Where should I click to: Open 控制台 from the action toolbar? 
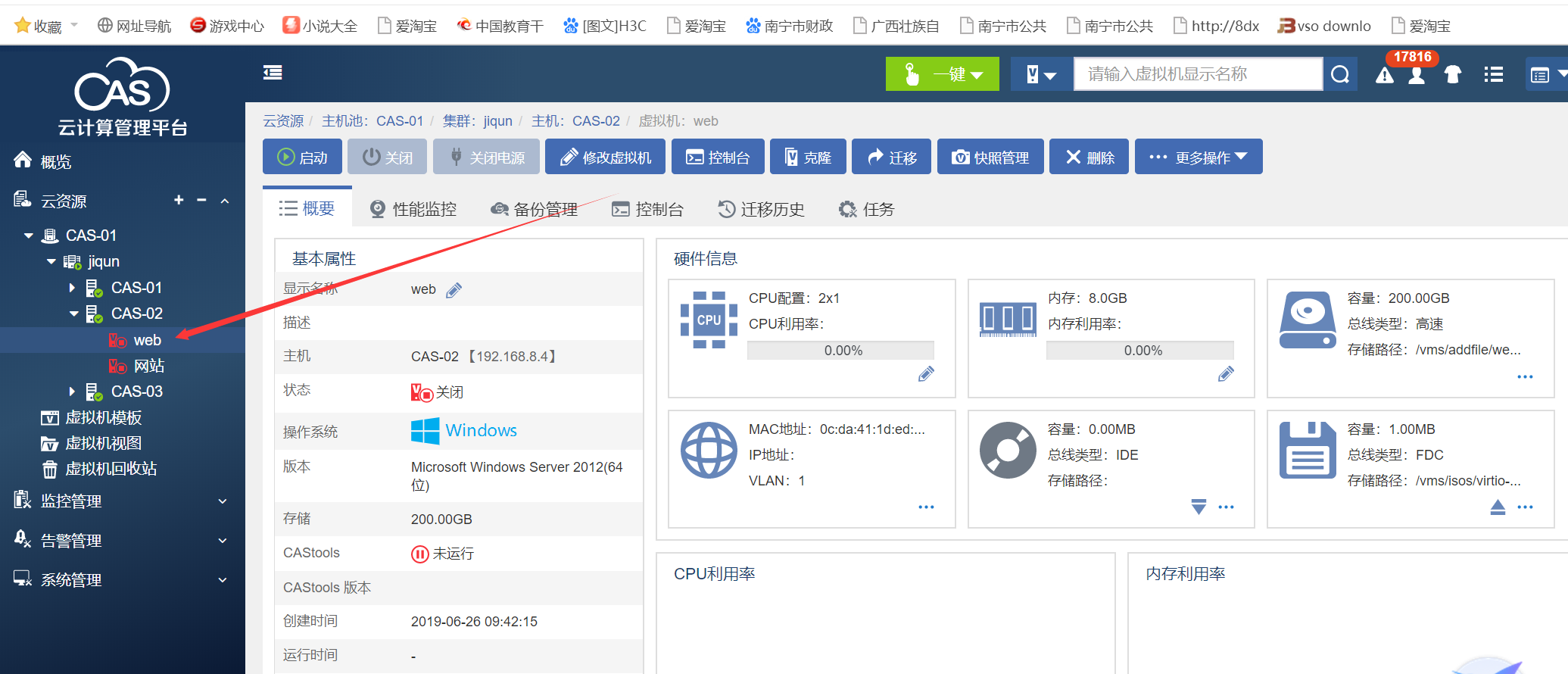tap(718, 157)
